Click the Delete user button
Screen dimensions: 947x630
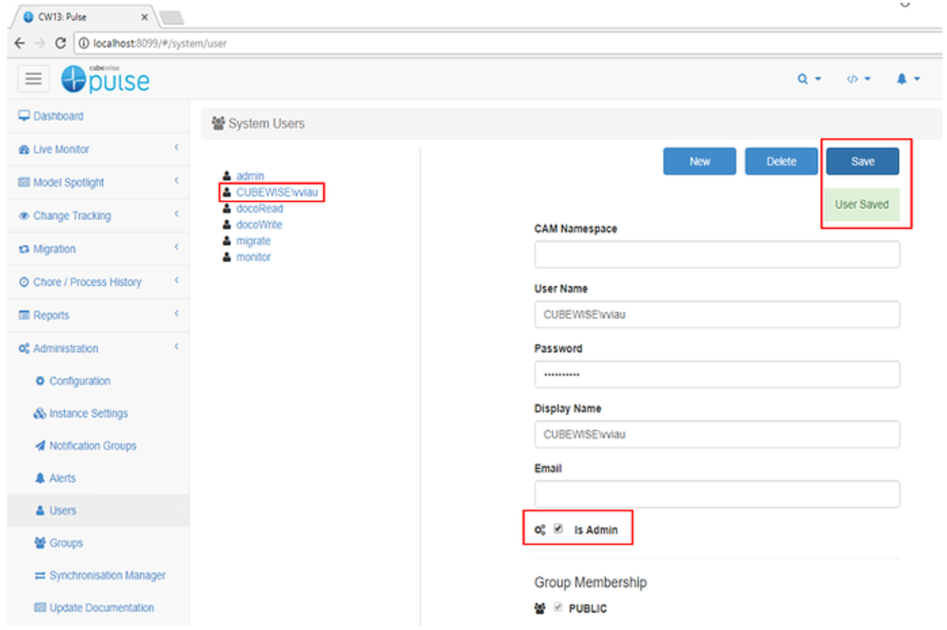(781, 162)
